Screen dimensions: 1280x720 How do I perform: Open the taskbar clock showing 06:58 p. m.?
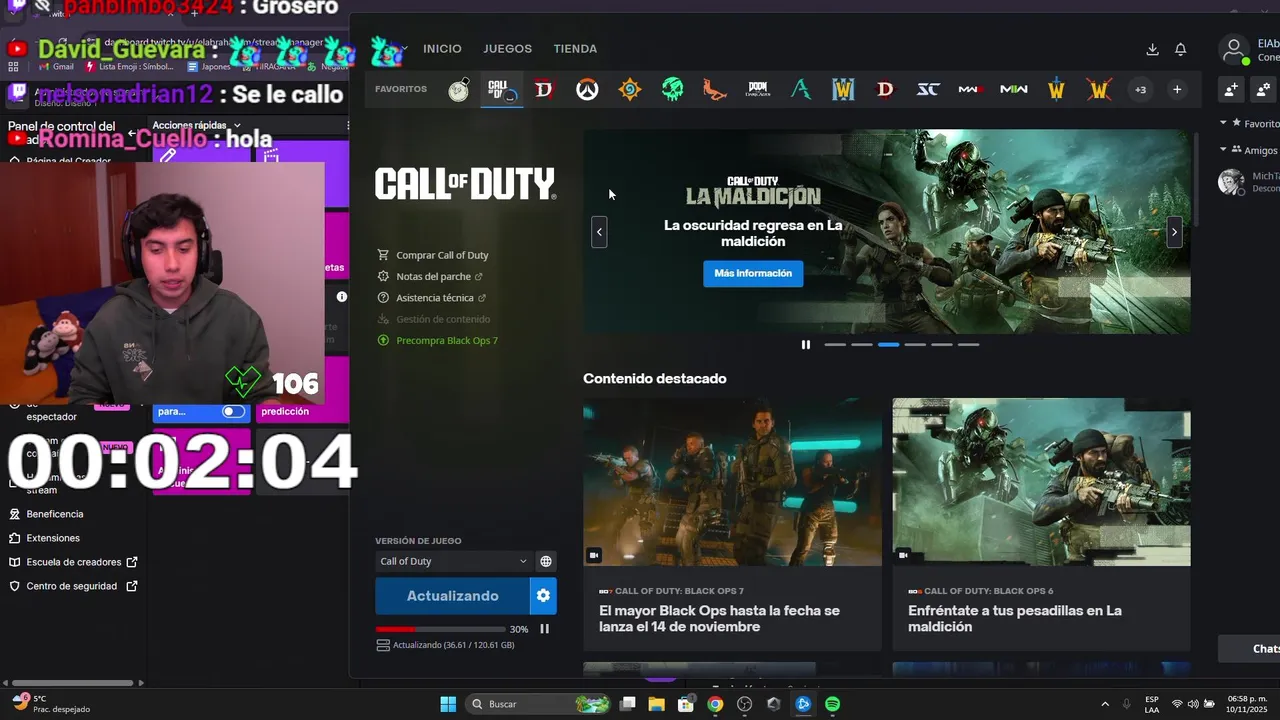[x=1247, y=704]
